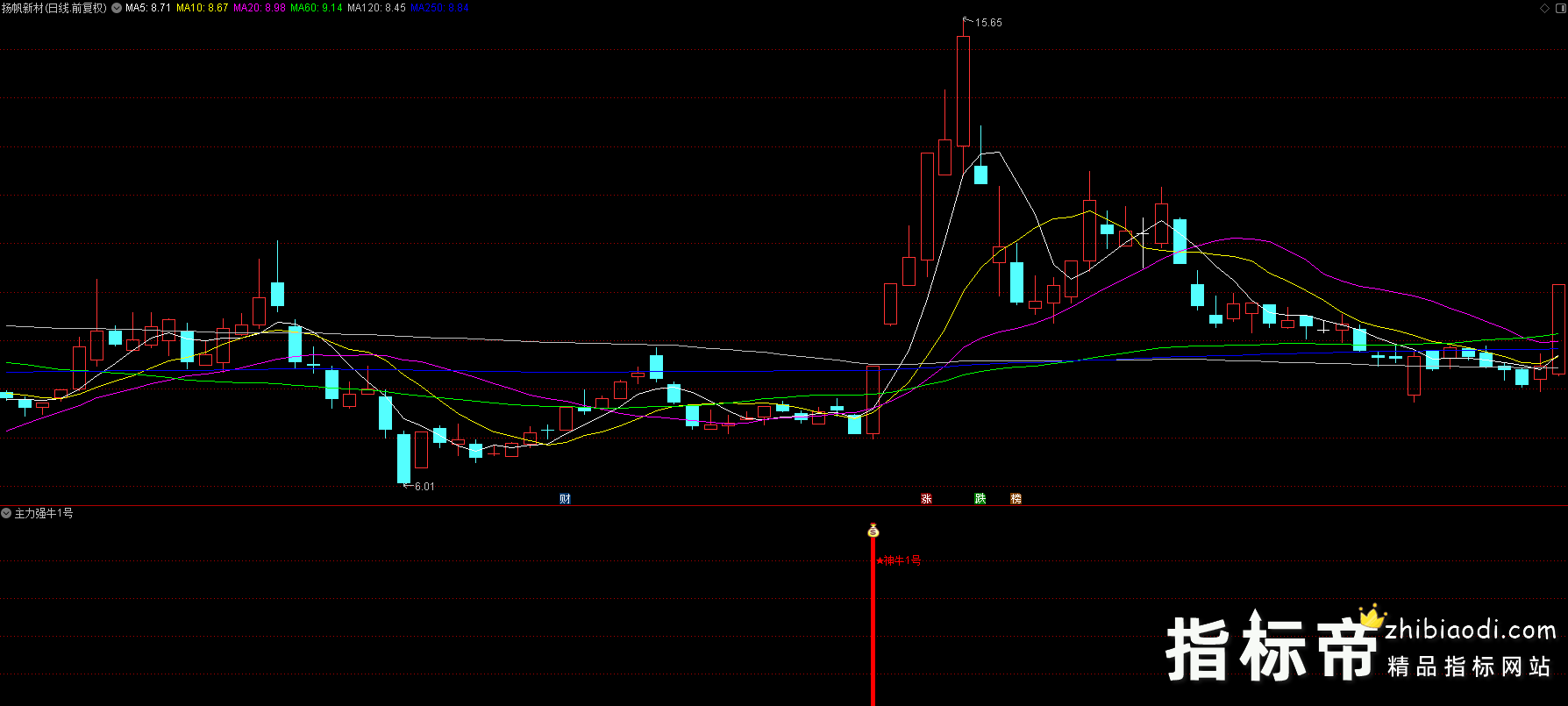1568x706 pixels.
Task: Click the 主力强牛1号 indicator name
Action: coord(44,513)
